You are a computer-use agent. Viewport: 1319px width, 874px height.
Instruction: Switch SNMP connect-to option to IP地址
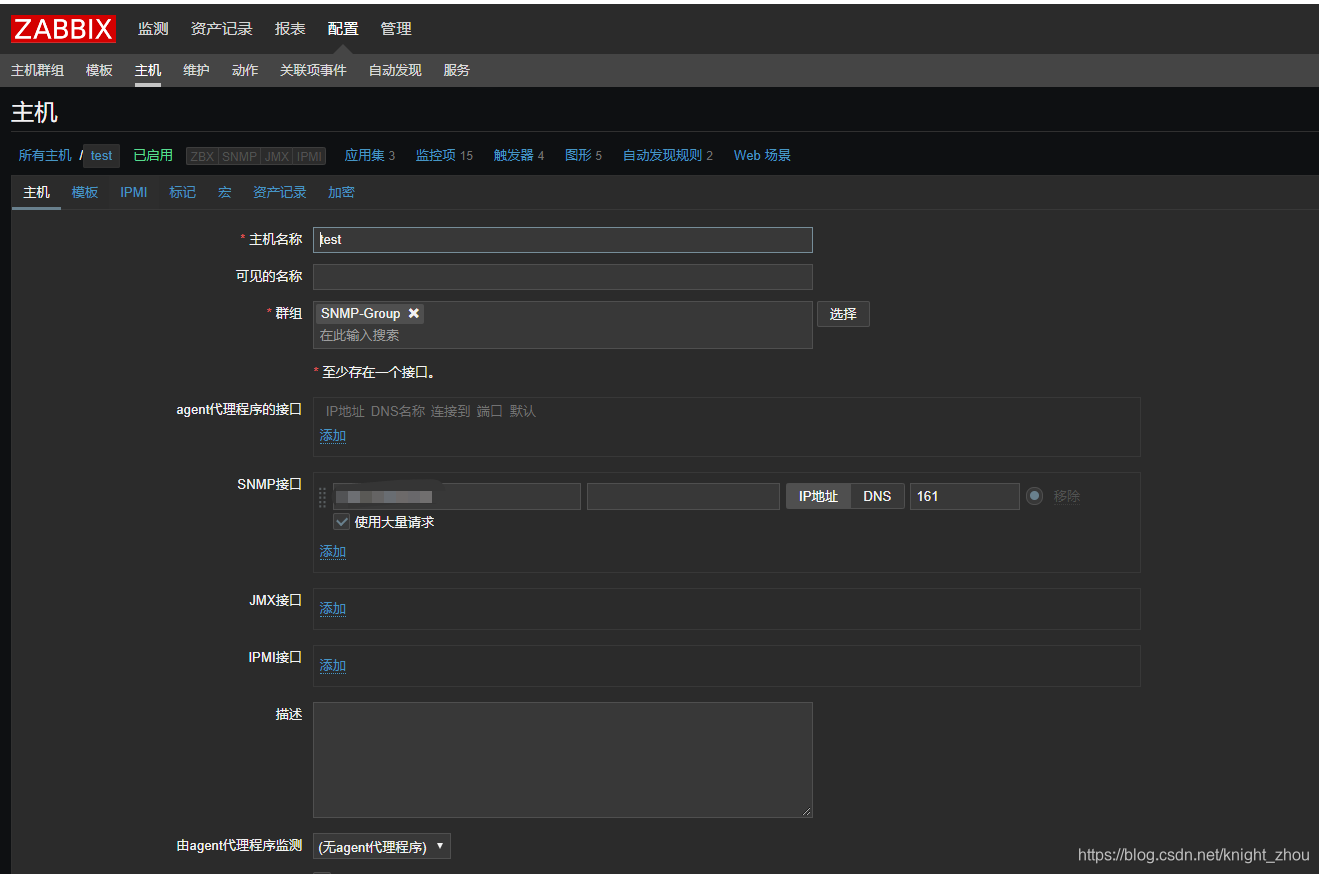(x=818, y=496)
